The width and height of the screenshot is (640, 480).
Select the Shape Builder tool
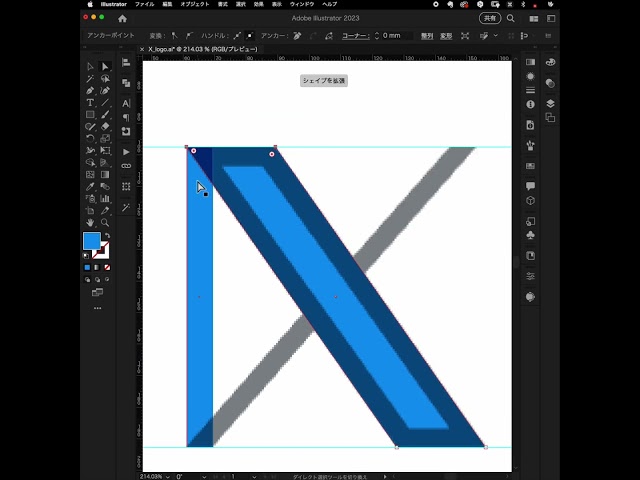[90, 162]
